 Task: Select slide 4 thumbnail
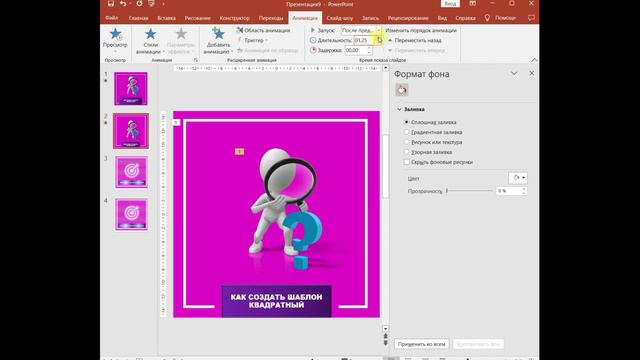click(131, 214)
